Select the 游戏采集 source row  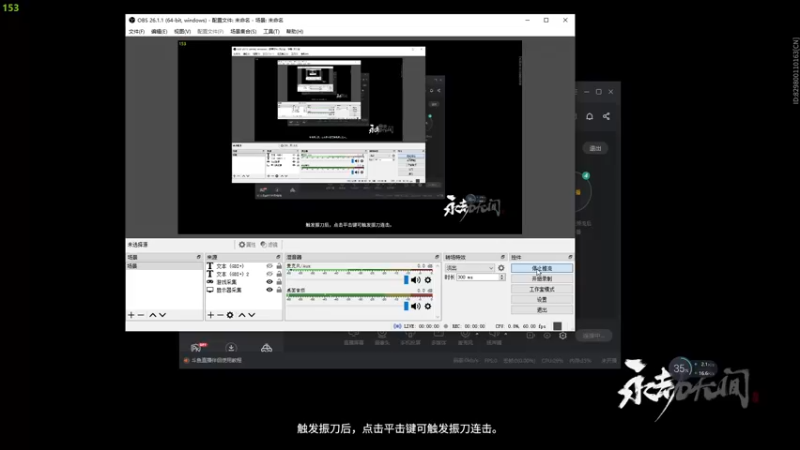[244, 282]
